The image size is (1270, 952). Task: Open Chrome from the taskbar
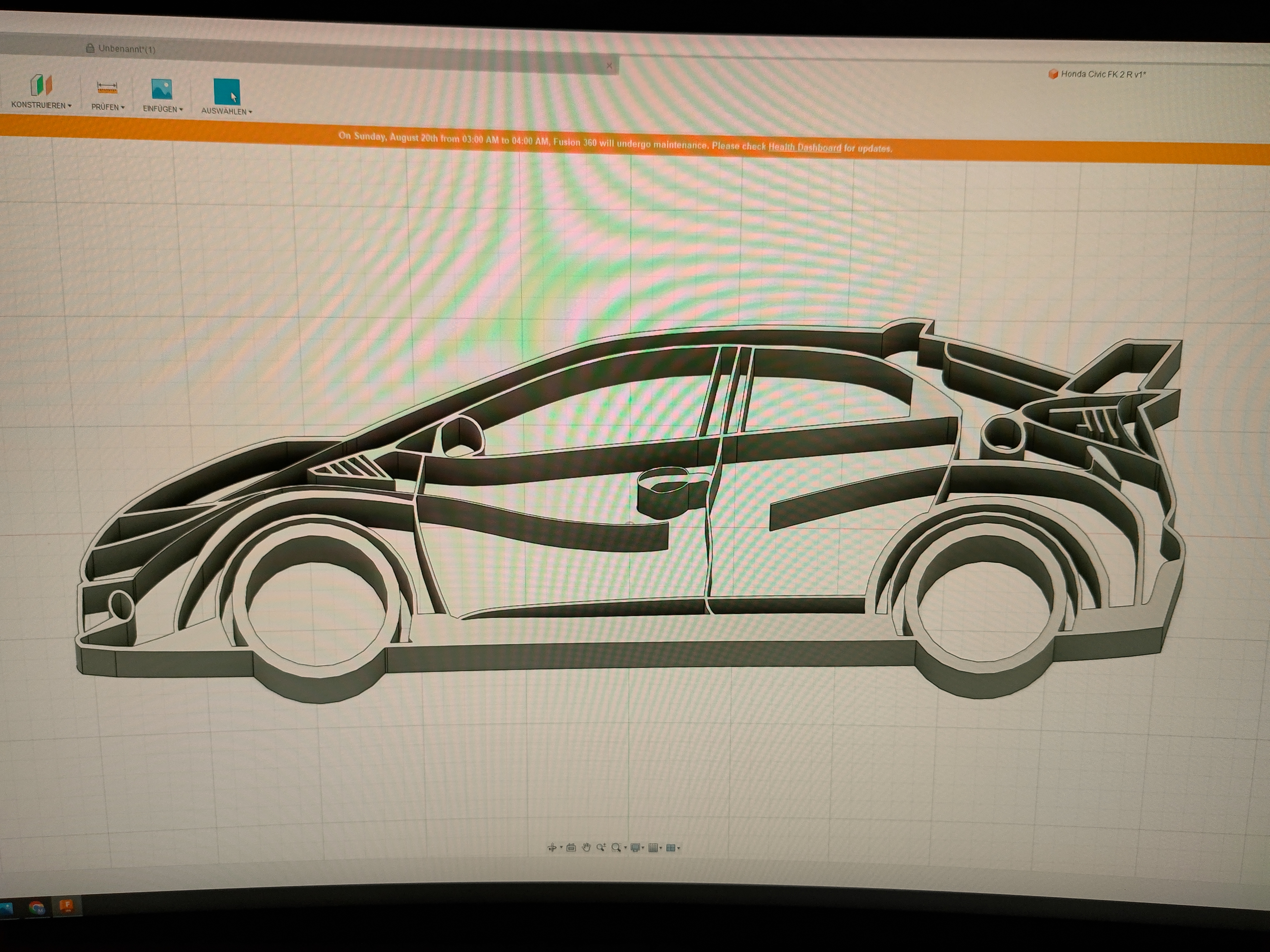click(x=37, y=908)
